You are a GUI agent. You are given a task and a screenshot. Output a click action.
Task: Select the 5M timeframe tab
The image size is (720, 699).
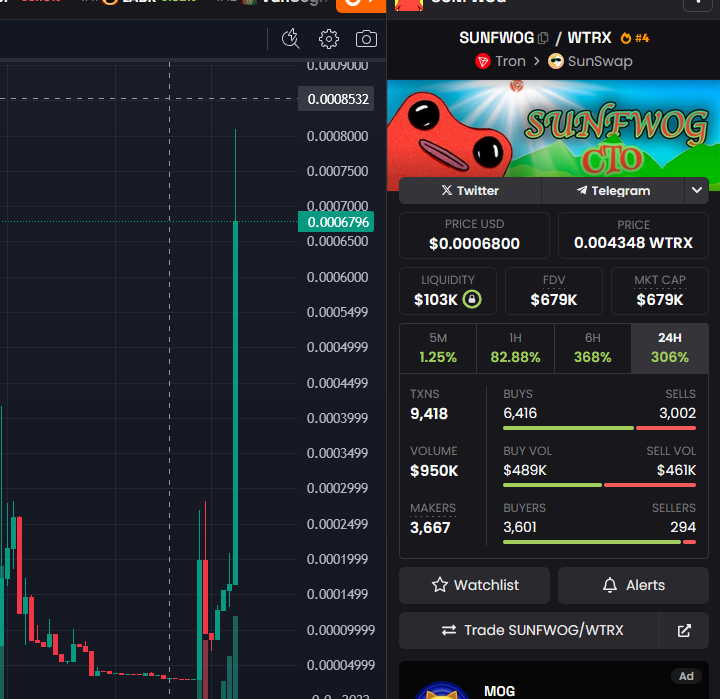click(x=438, y=348)
